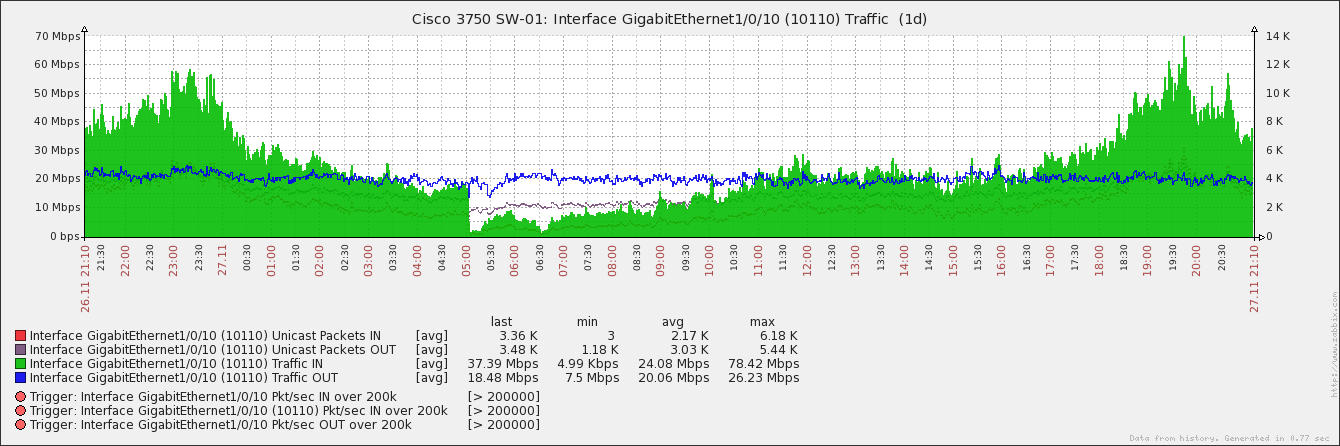Click the 26.11 21:10 start date label
This screenshot has width=1340, height=446.
[x=85, y=278]
